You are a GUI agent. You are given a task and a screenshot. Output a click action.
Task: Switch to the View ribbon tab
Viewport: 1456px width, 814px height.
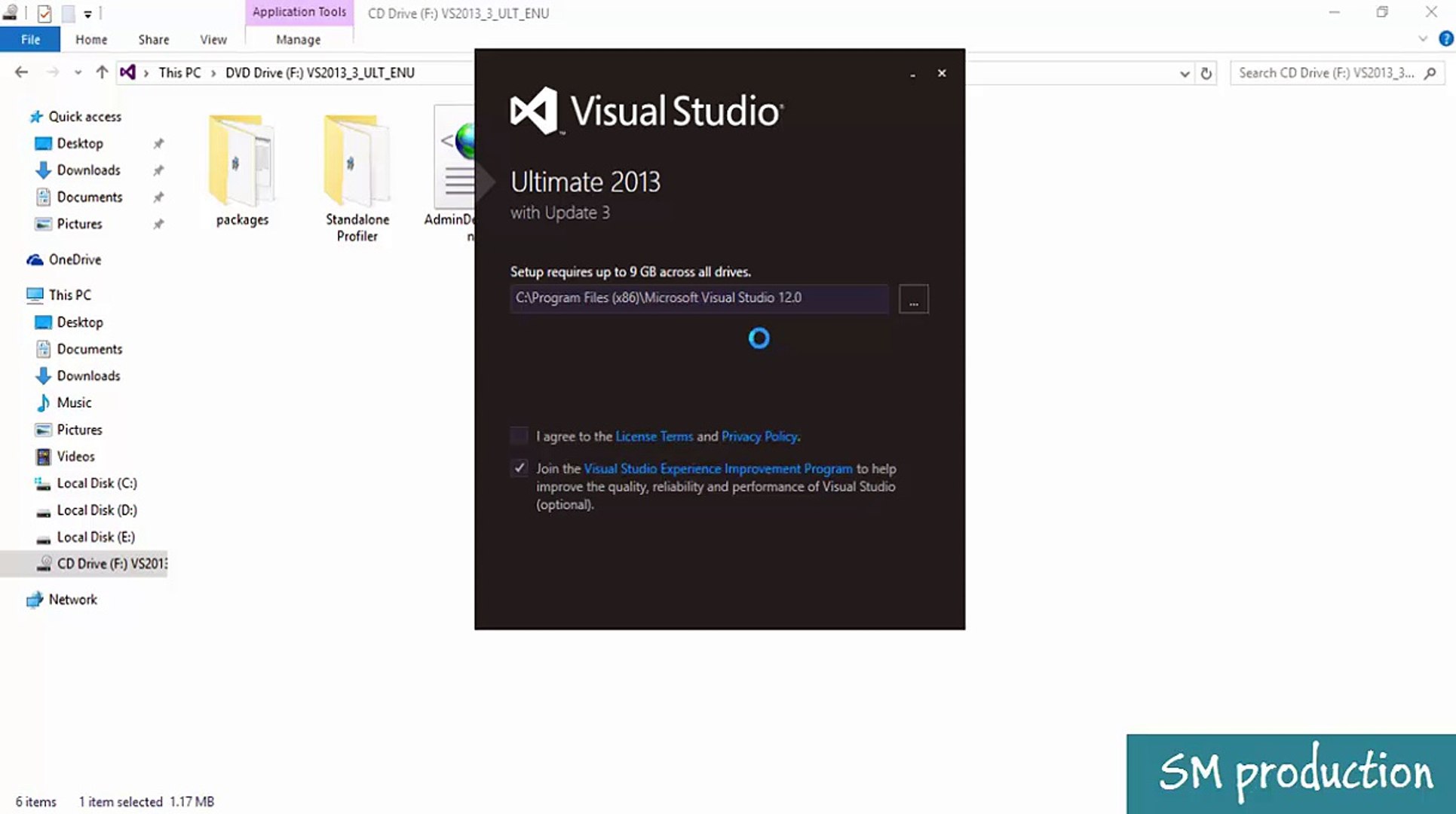point(213,39)
